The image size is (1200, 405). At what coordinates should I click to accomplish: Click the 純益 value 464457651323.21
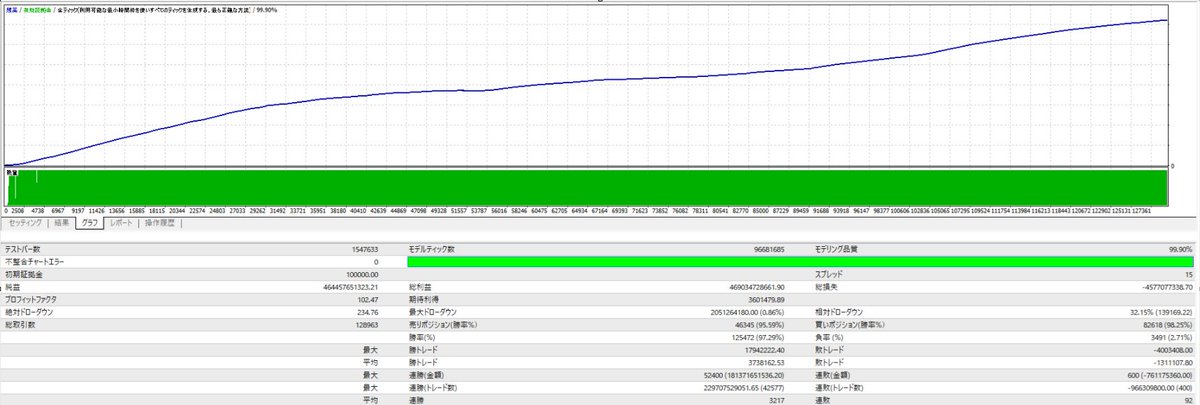[x=351, y=287]
